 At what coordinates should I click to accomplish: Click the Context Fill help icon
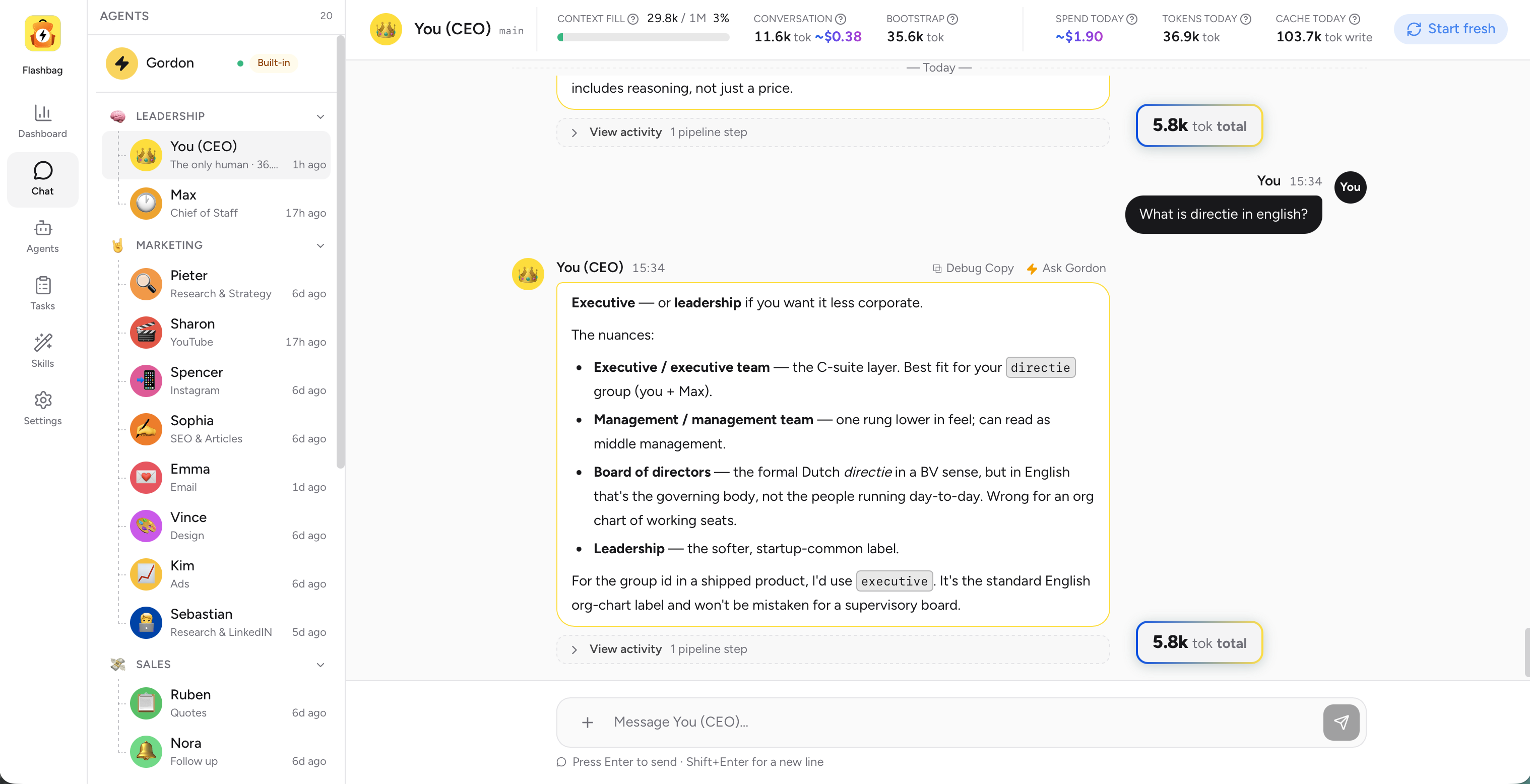[x=633, y=19]
